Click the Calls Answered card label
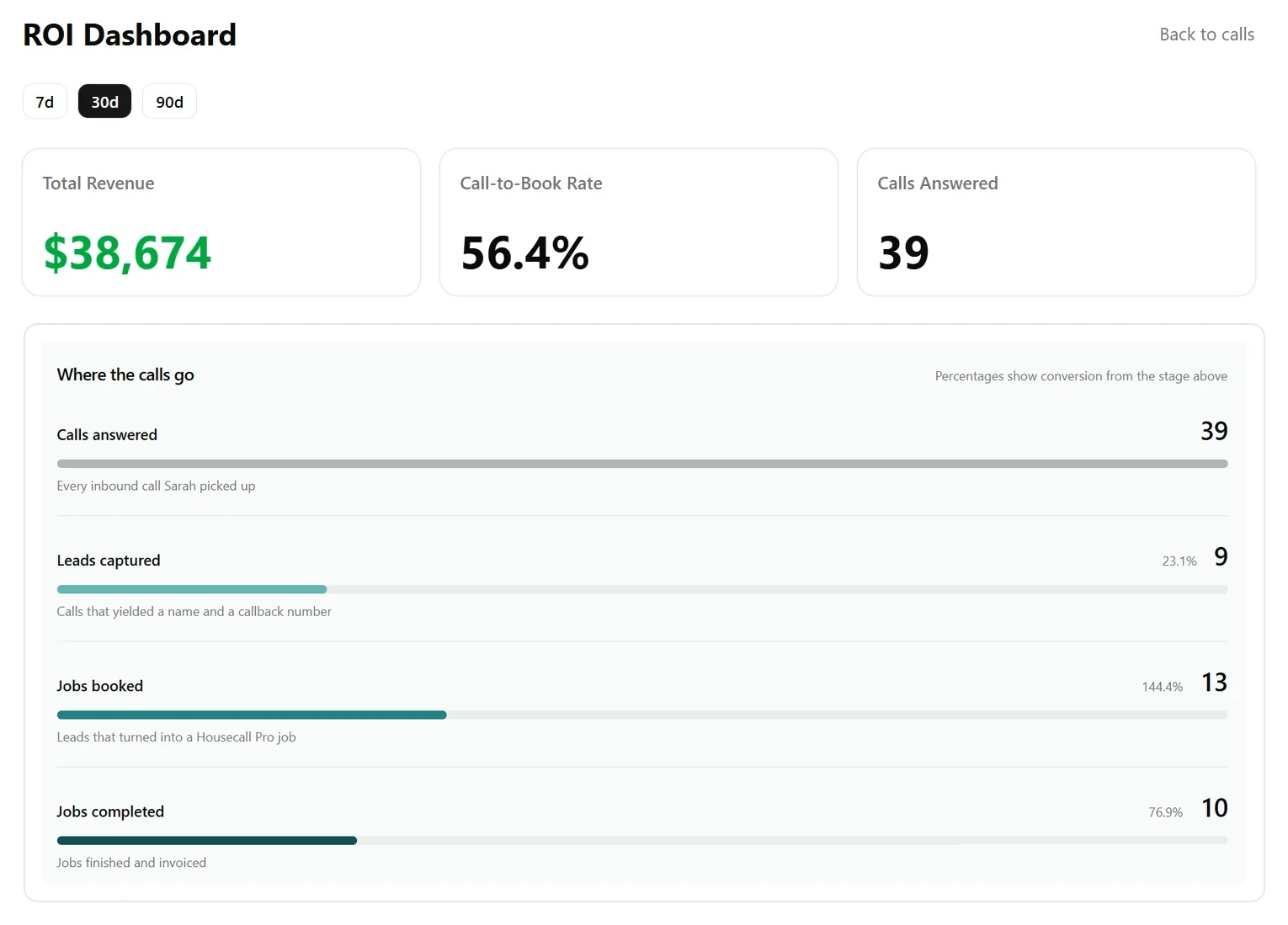 [x=938, y=183]
